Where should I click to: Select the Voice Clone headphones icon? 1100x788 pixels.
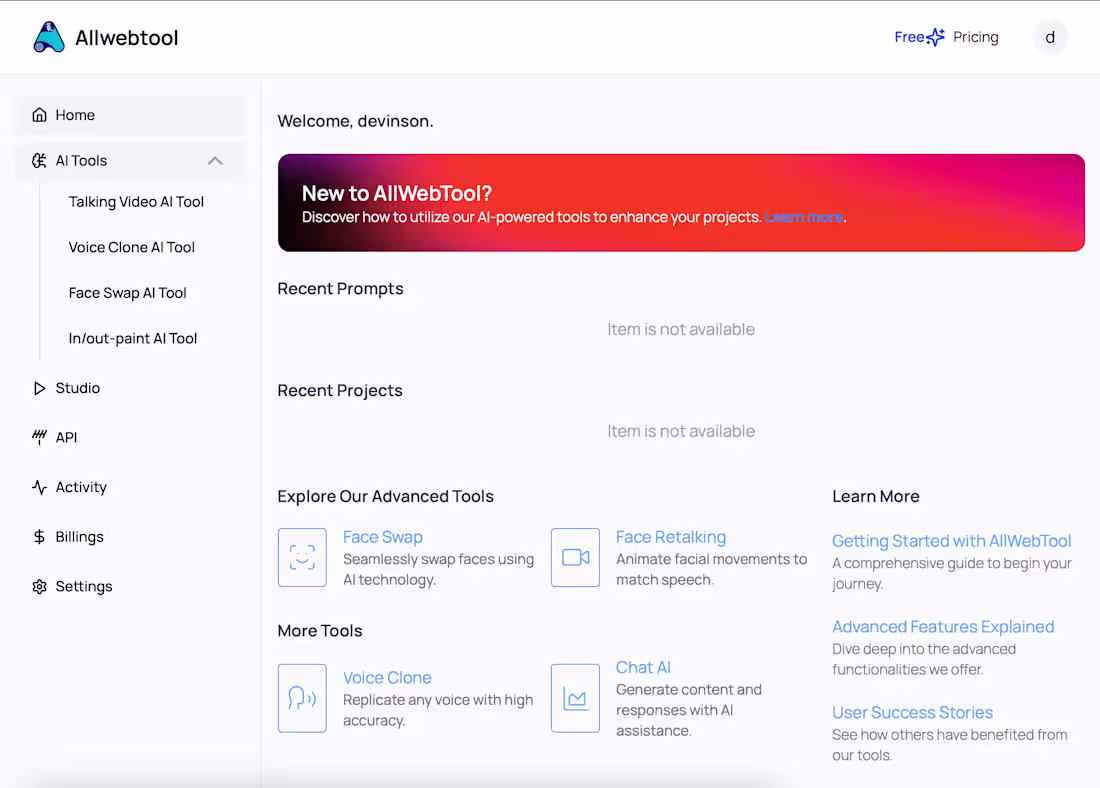tap(302, 698)
